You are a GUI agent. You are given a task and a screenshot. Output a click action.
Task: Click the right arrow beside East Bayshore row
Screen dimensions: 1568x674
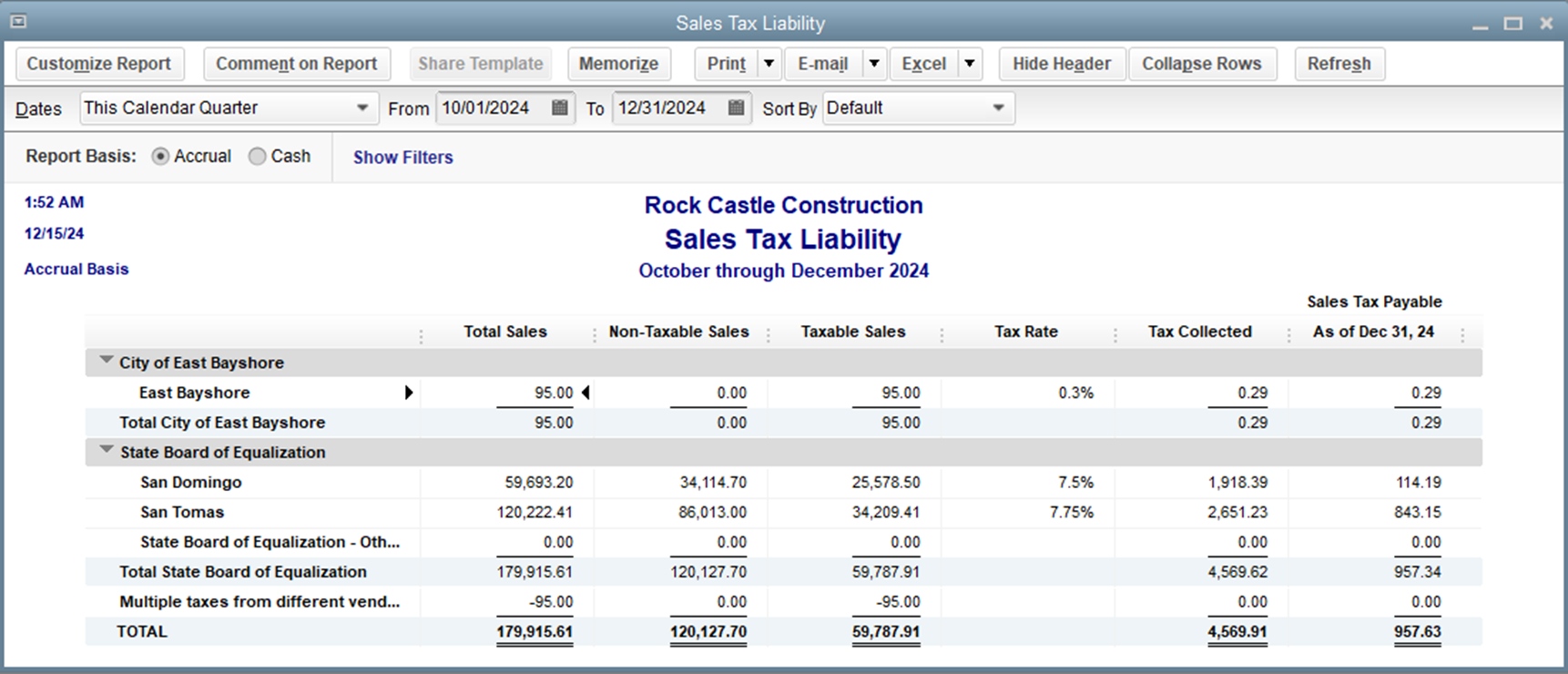pyautogui.click(x=409, y=393)
